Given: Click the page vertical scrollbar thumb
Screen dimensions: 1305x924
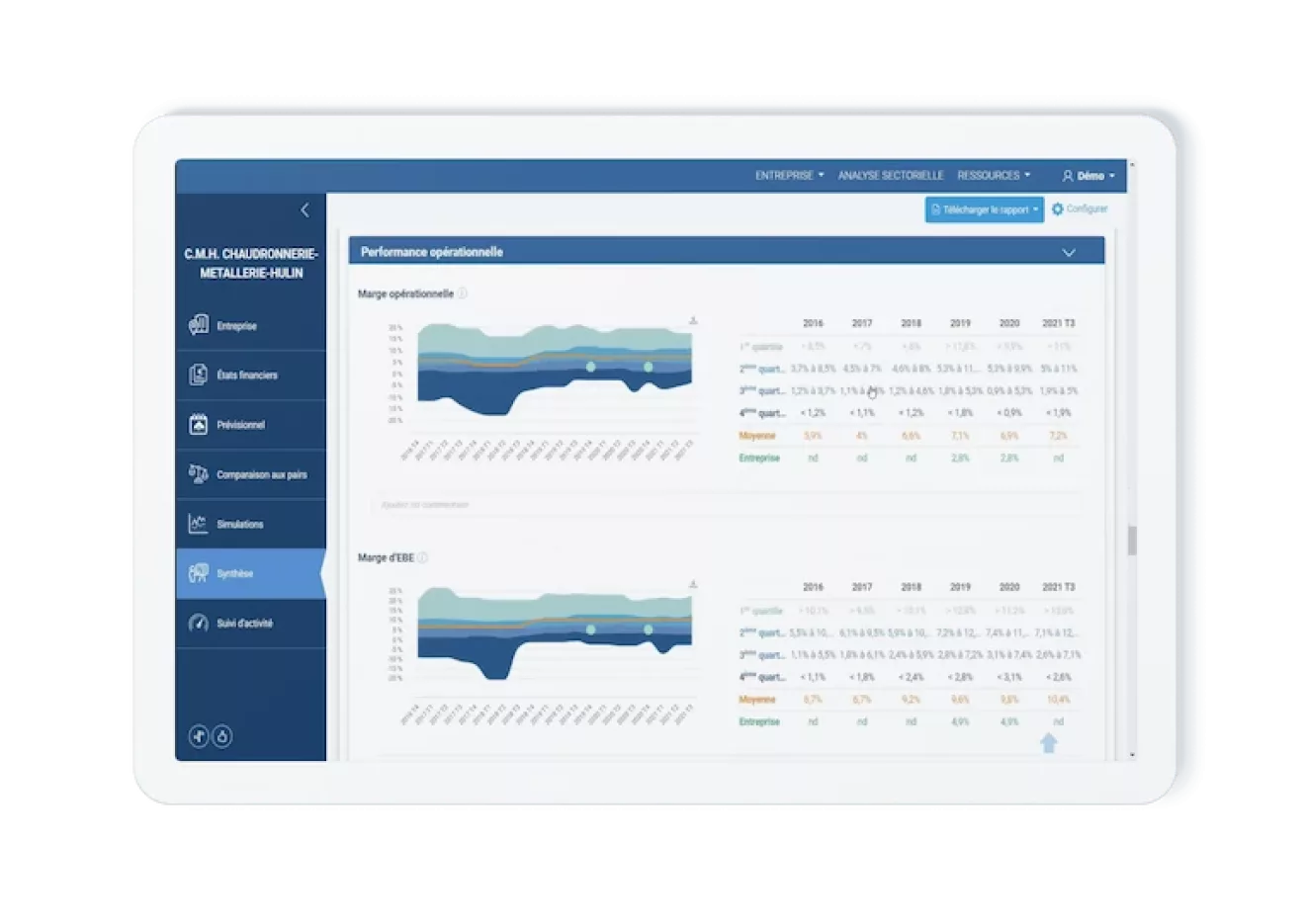Looking at the screenshot, I should point(1132,540).
